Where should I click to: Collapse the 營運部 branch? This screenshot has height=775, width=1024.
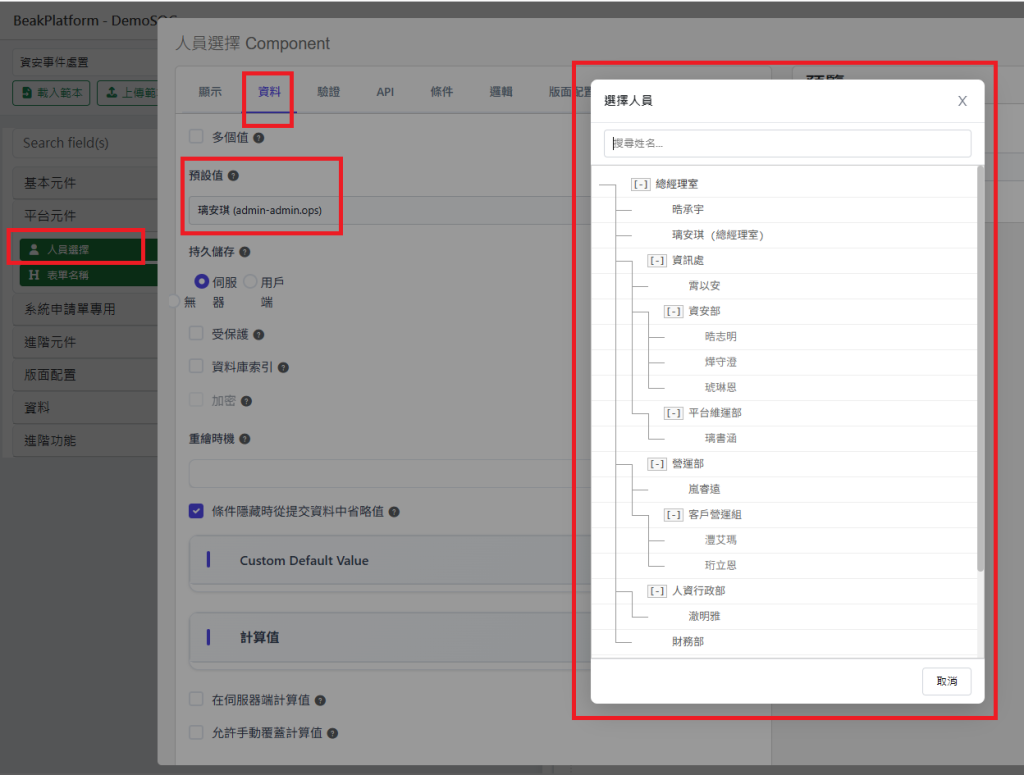657,464
